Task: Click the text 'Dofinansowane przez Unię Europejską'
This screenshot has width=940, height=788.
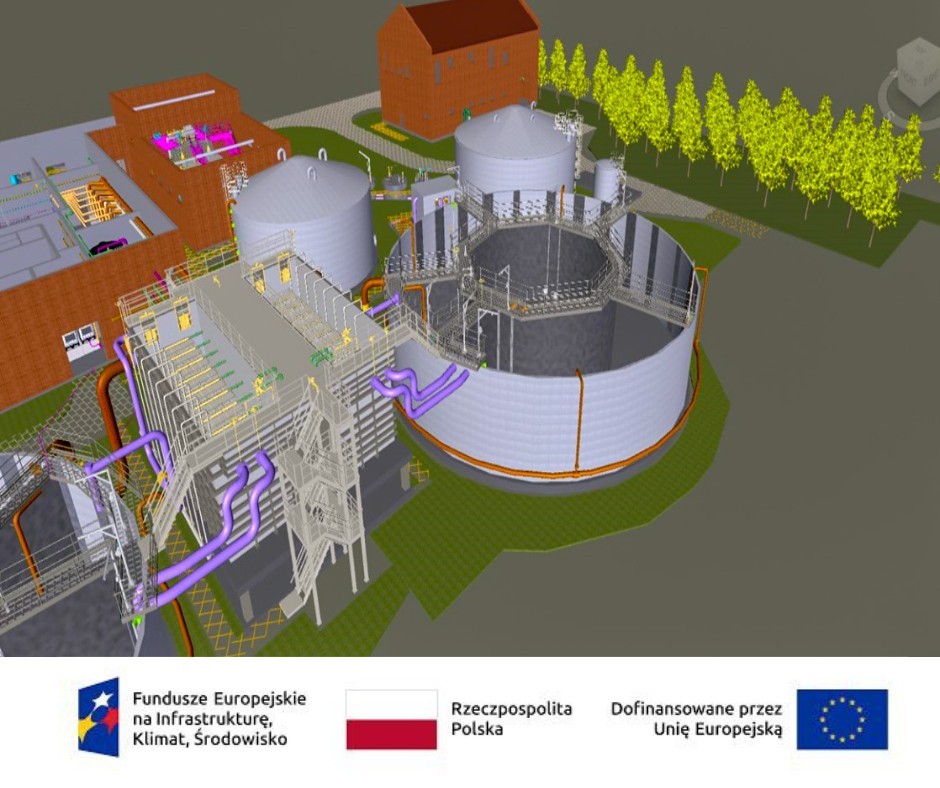Action: pyautogui.click(x=697, y=718)
